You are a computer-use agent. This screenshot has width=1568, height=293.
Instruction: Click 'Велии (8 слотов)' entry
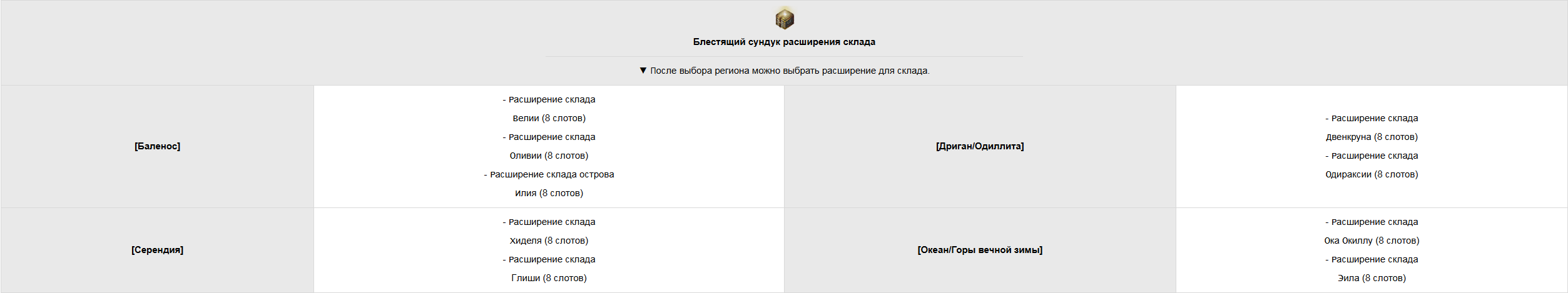pos(549,118)
